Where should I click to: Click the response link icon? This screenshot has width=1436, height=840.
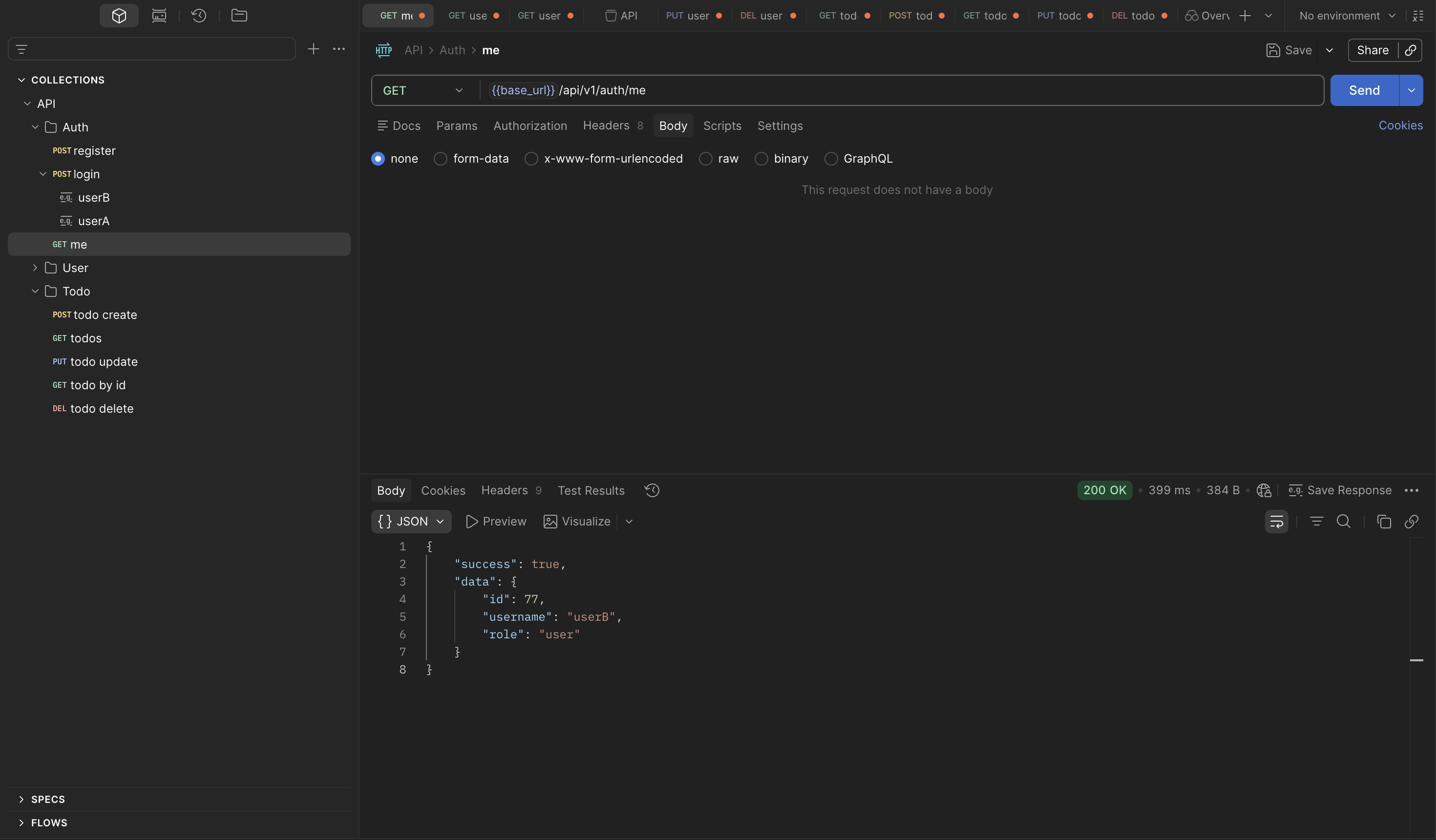coord(1412,522)
